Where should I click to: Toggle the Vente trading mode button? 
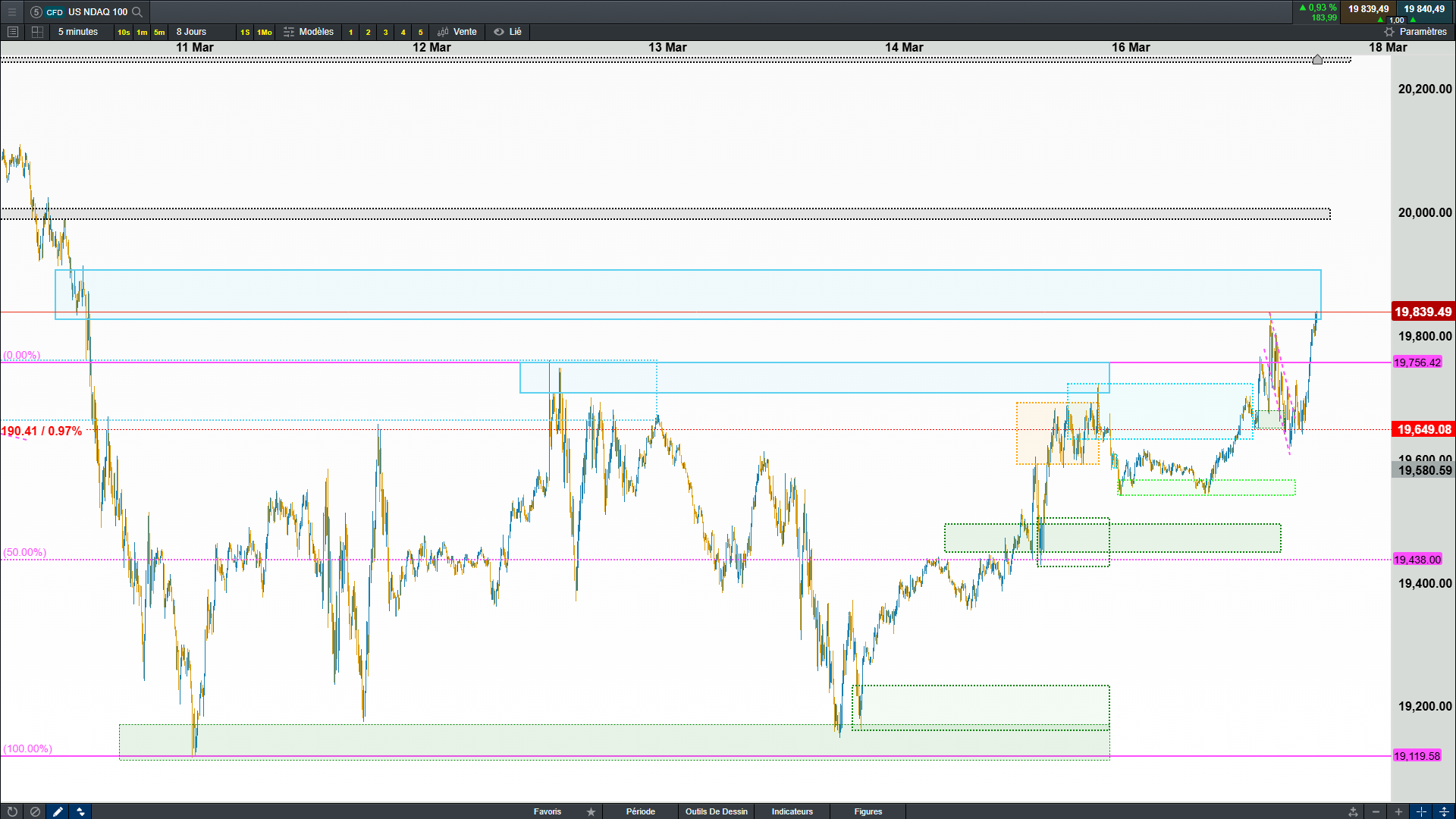coord(457,32)
